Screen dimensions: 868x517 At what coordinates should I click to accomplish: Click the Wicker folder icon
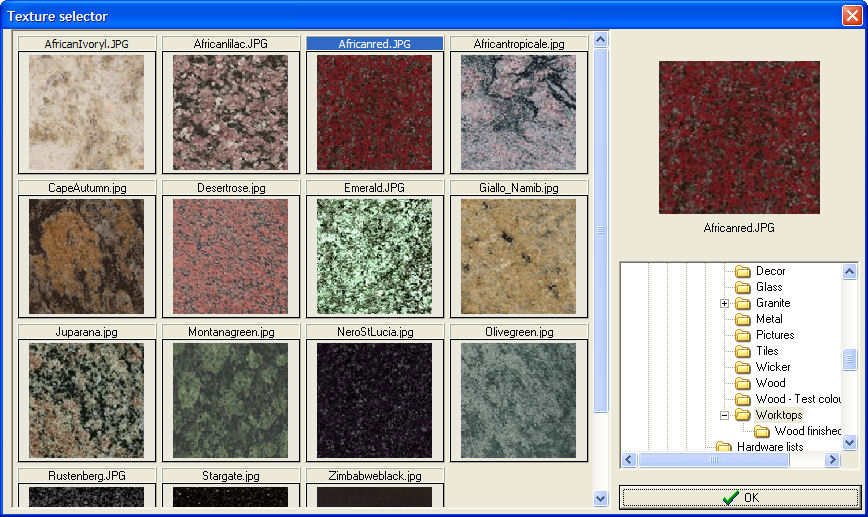[742, 368]
